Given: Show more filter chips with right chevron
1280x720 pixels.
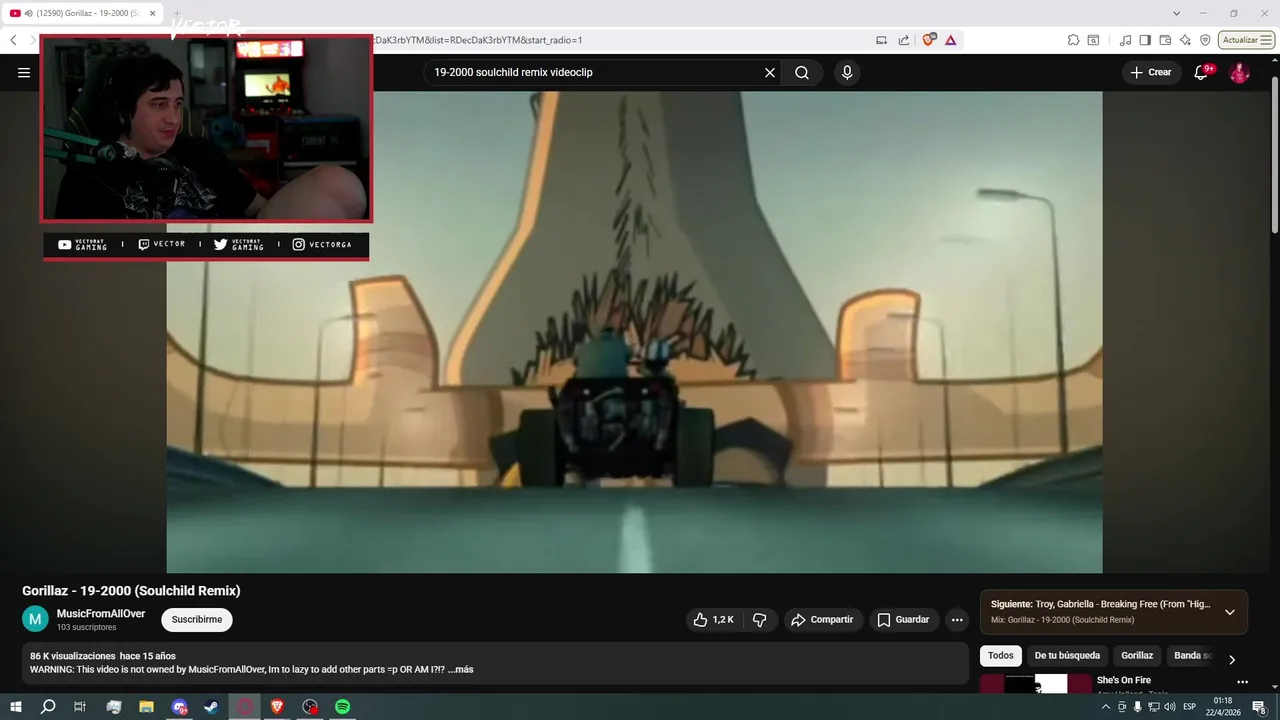Looking at the screenshot, I should pos(1232,659).
